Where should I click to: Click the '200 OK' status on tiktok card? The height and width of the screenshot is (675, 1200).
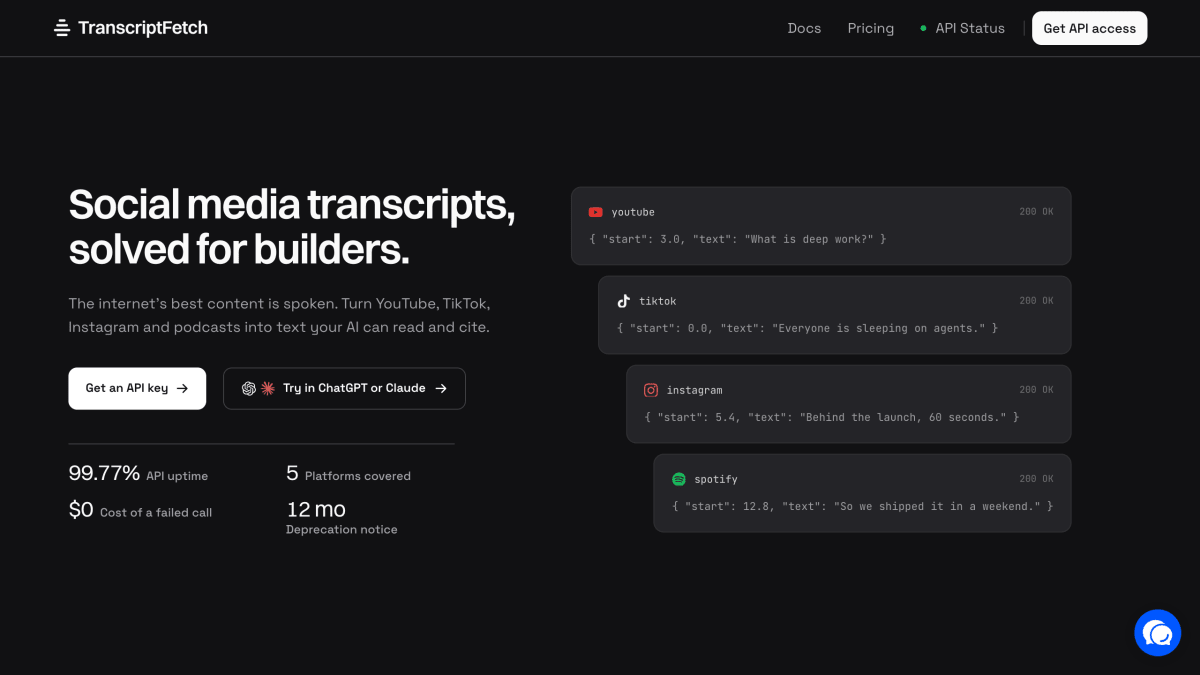click(1036, 301)
